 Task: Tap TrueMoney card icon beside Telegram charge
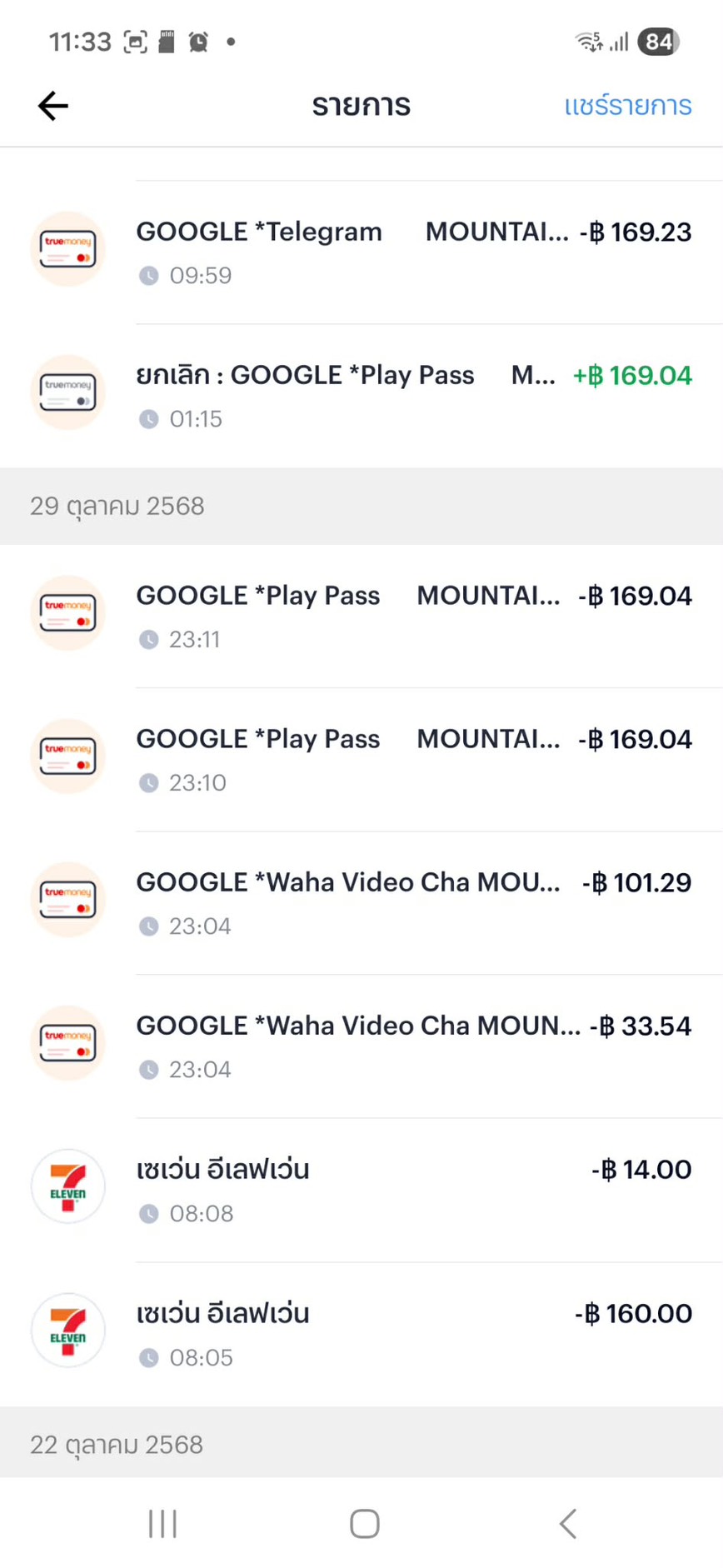pos(67,249)
